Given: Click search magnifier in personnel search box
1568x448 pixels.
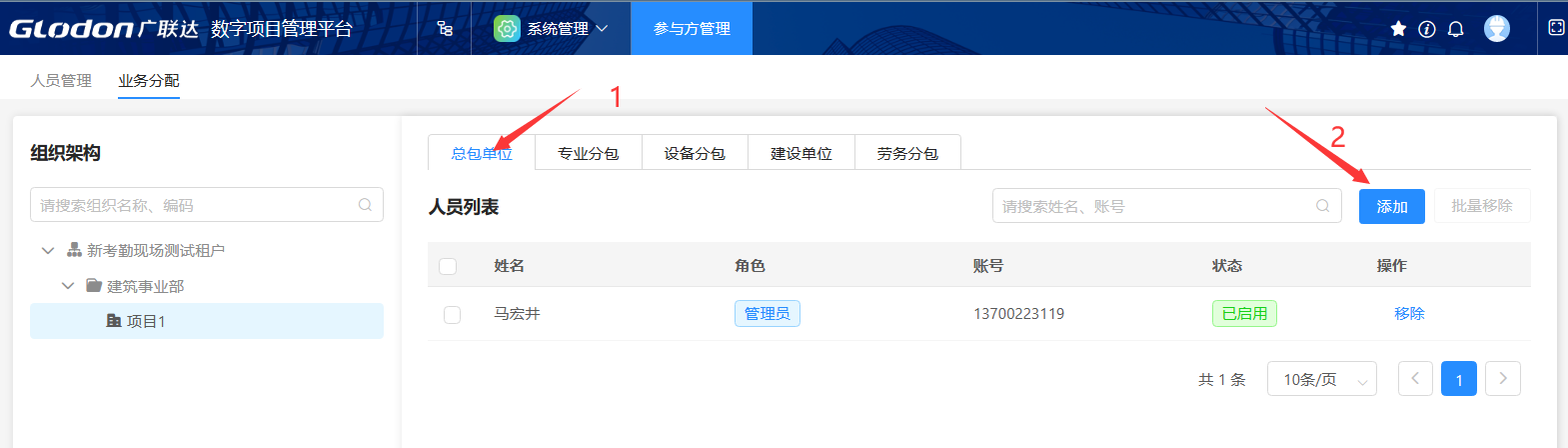Looking at the screenshot, I should coord(1322,206).
